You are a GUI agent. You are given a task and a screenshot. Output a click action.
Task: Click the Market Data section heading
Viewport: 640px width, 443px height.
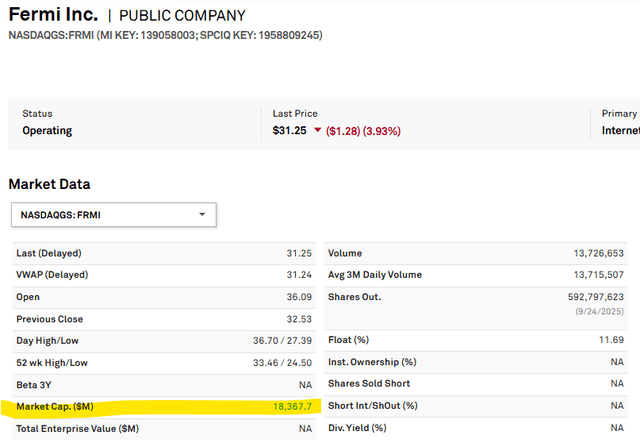click(49, 184)
